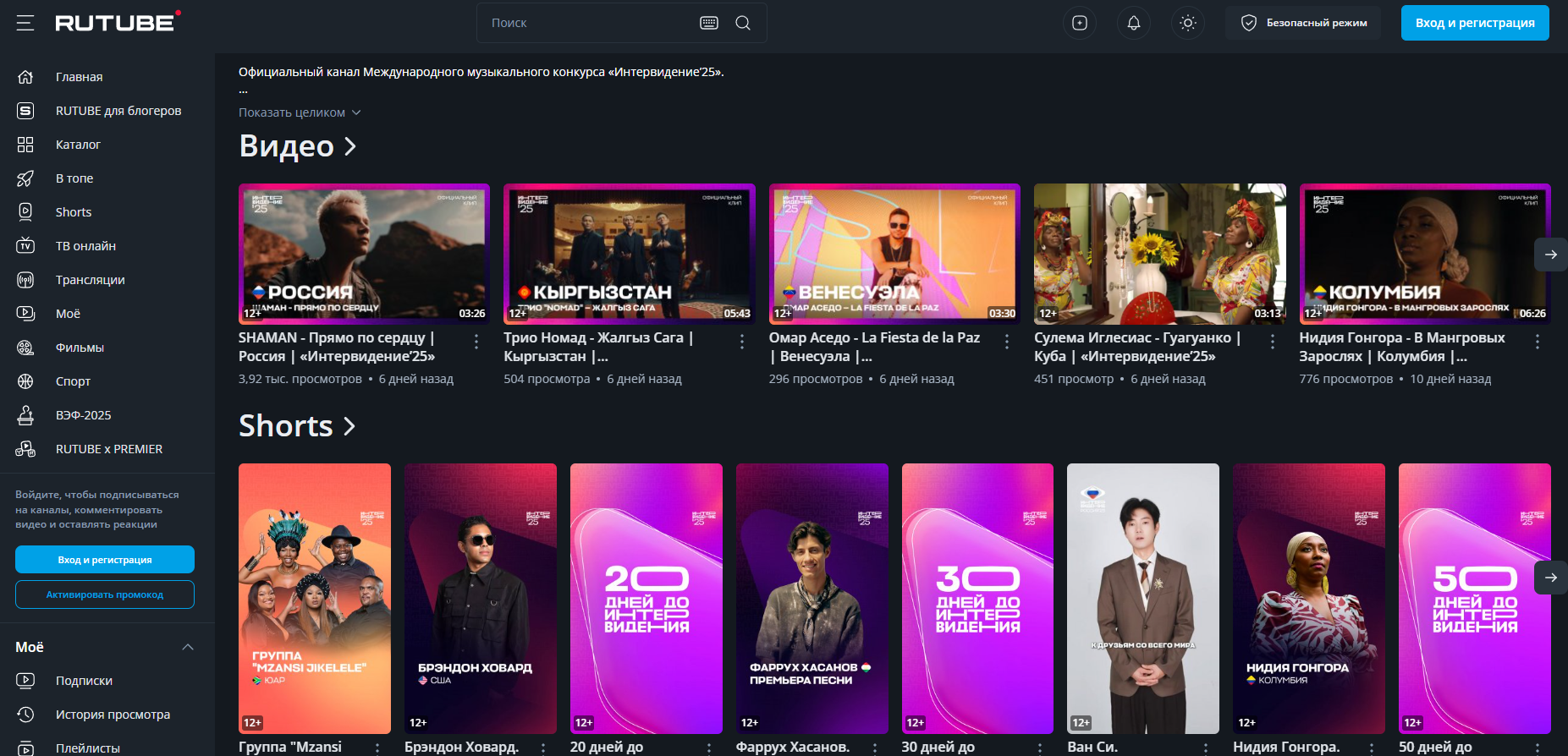
Task: Open options for Группа Mzansi short
Action: (377, 748)
